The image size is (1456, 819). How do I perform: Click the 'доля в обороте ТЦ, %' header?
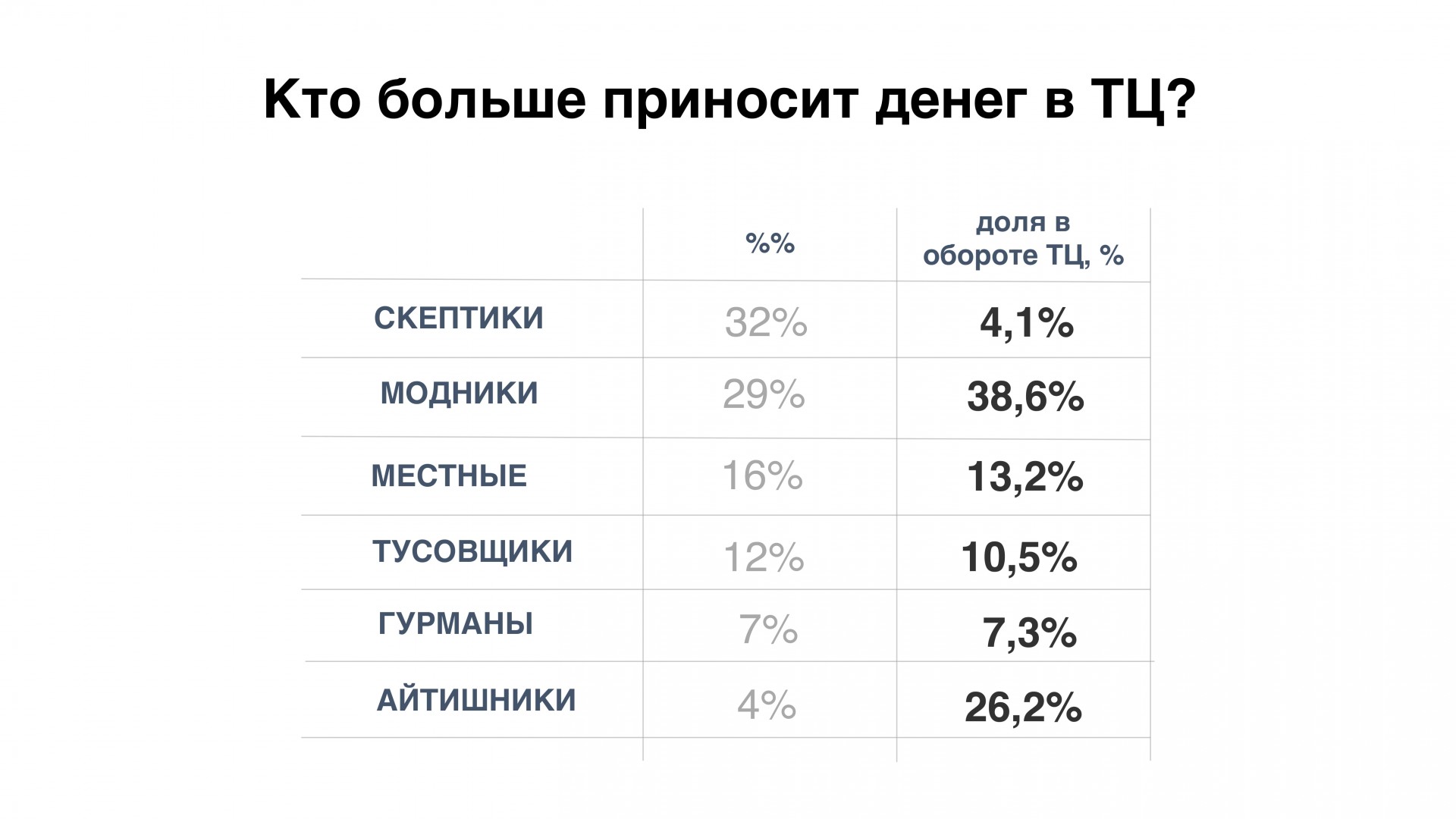pyautogui.click(x=1023, y=240)
